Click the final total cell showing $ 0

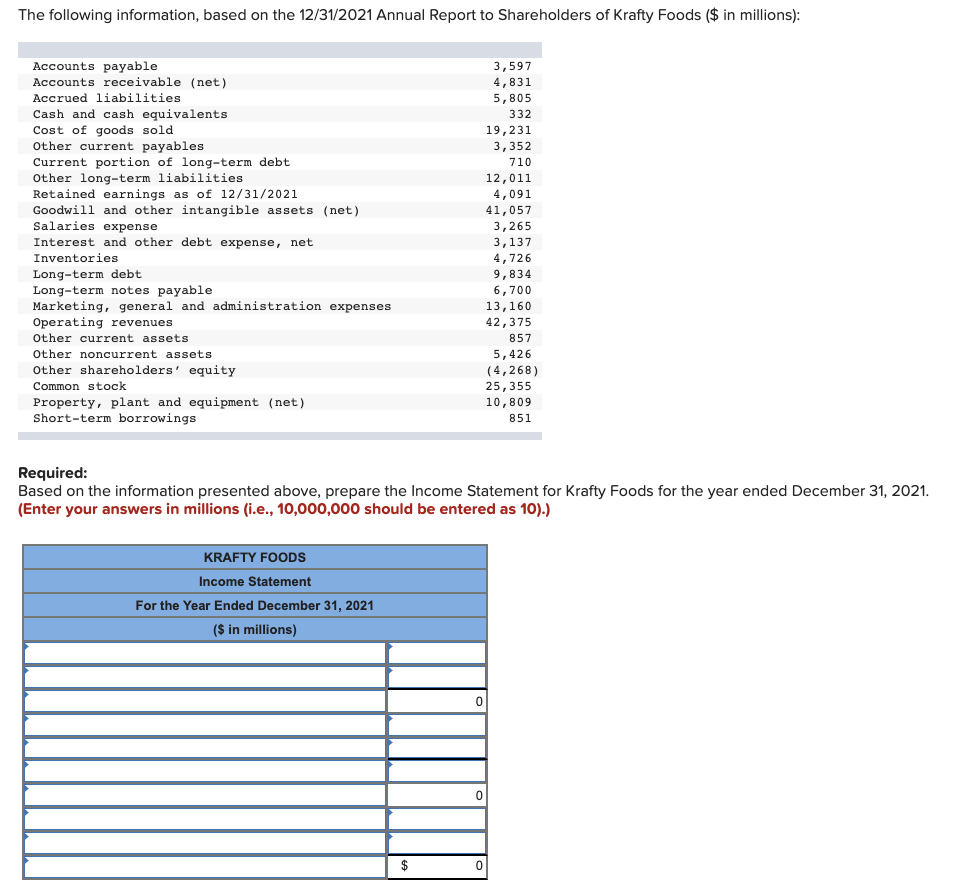(437, 866)
